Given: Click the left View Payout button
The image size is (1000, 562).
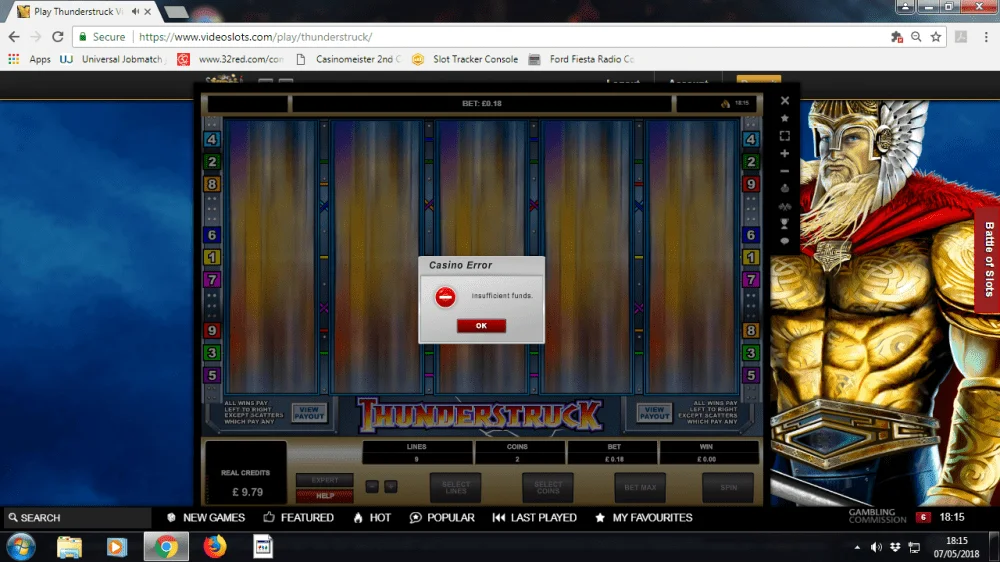Looking at the screenshot, I should [309, 413].
